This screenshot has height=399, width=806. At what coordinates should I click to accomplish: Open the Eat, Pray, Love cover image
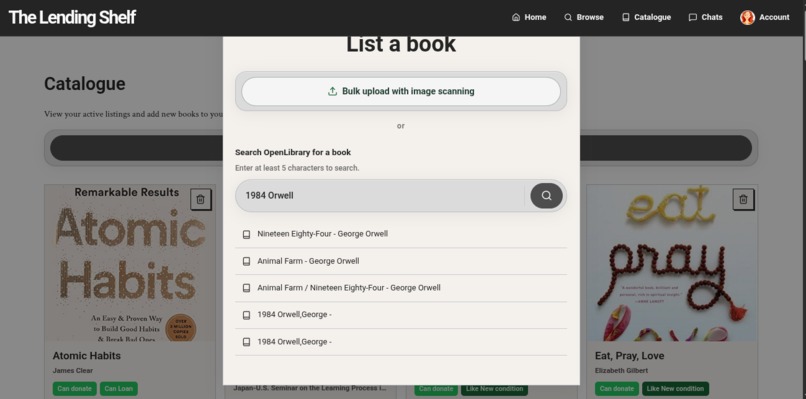coord(672,263)
